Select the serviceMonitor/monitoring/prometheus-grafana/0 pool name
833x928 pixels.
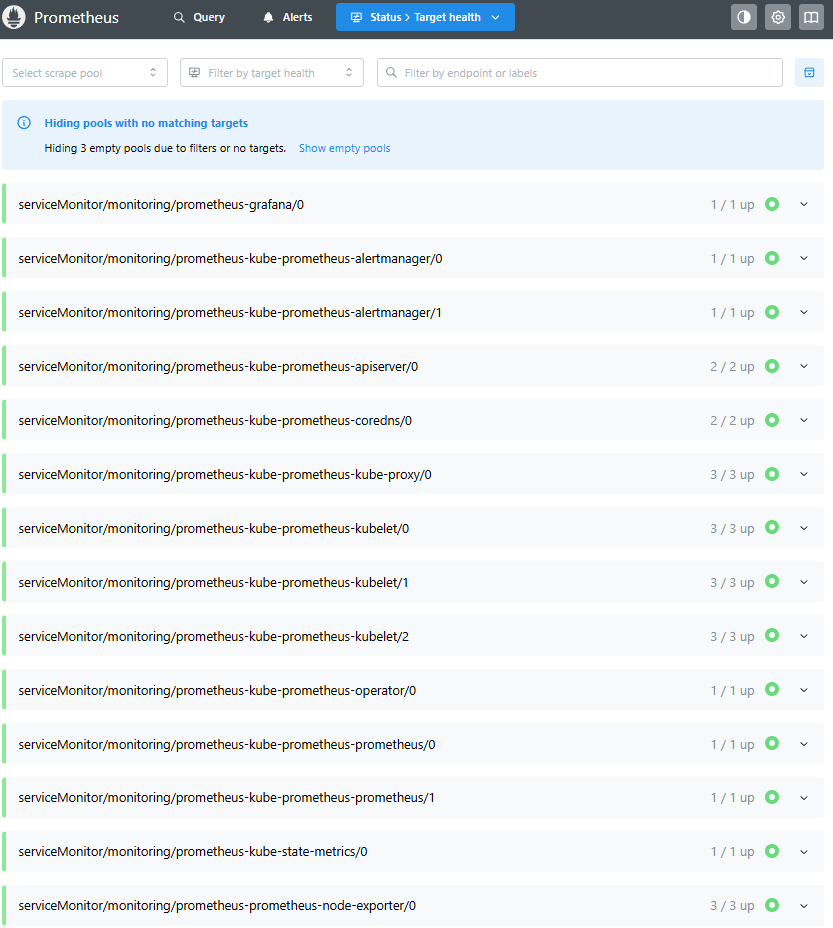(161, 205)
